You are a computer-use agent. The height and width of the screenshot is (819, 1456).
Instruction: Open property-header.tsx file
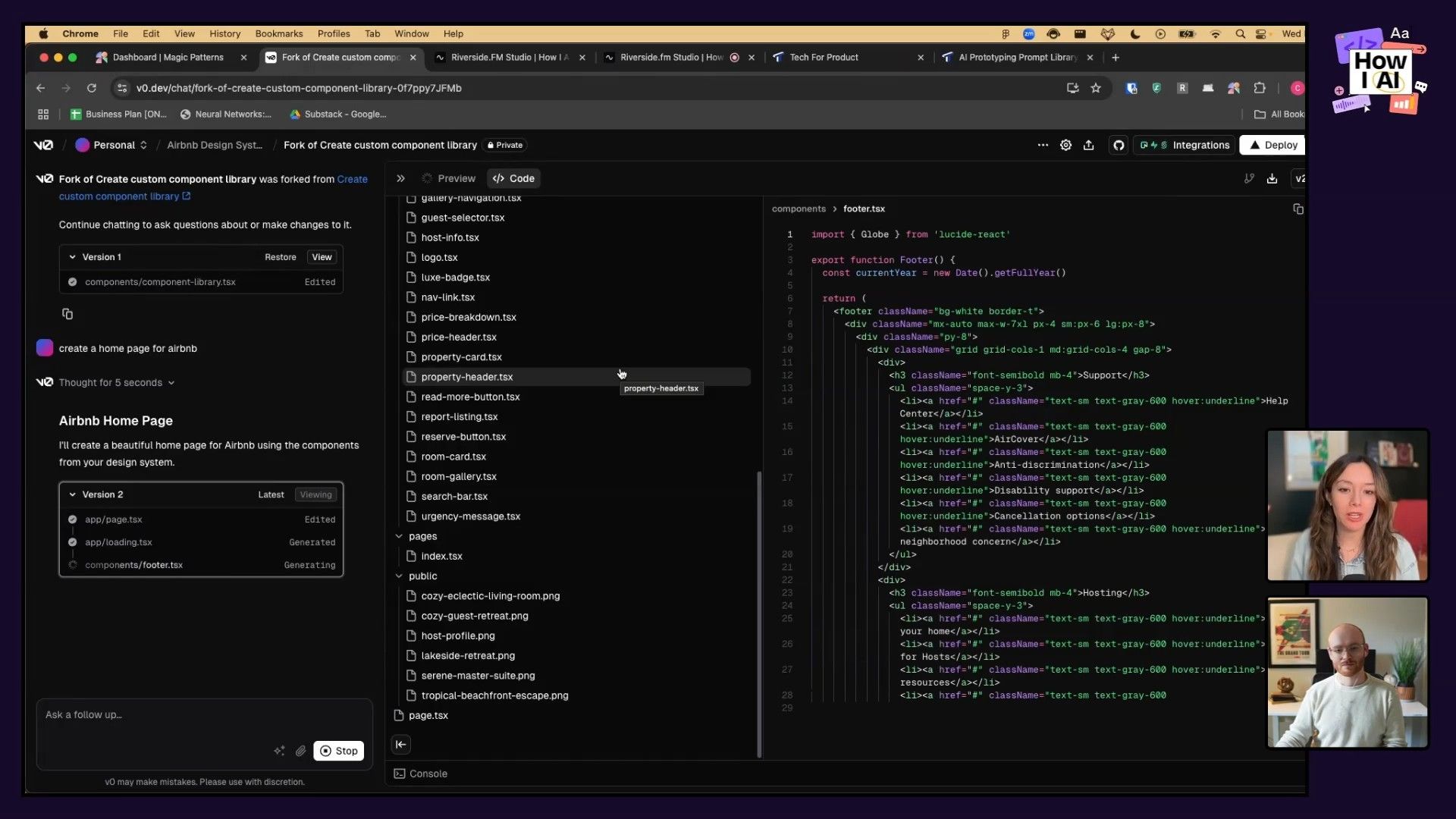[576, 377]
